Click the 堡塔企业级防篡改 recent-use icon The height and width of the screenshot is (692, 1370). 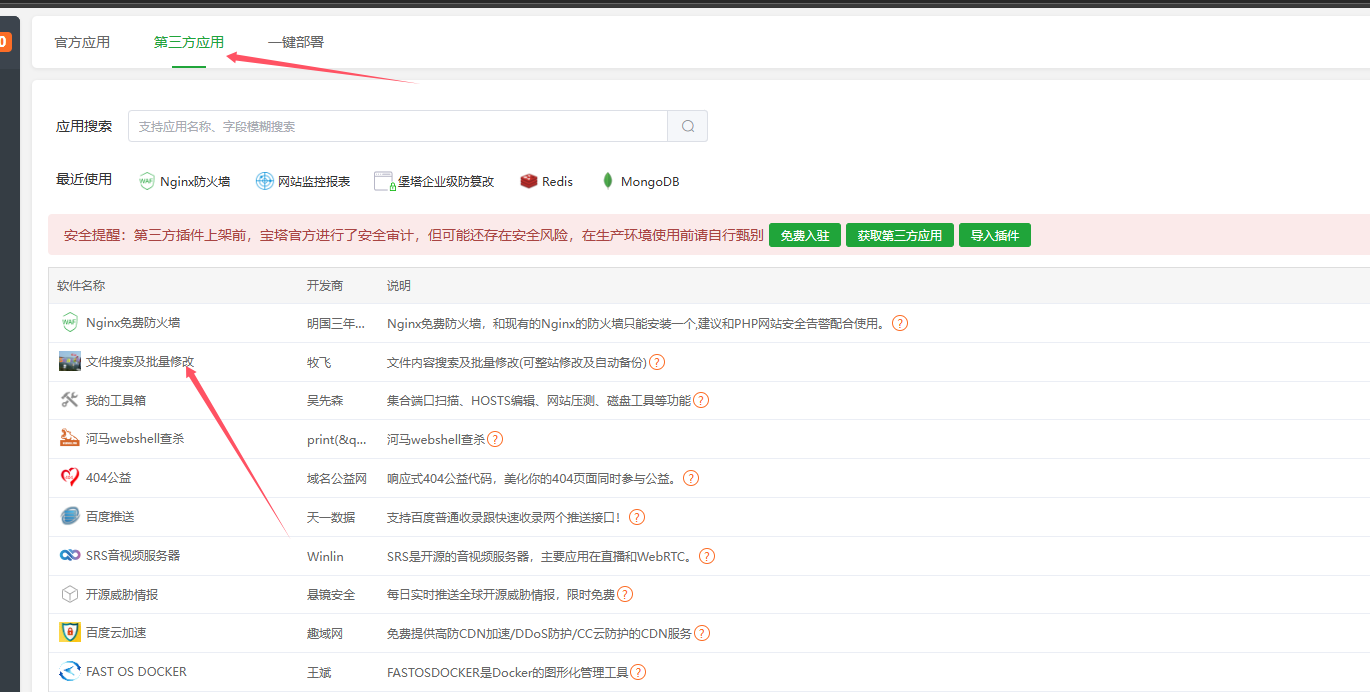coord(384,181)
